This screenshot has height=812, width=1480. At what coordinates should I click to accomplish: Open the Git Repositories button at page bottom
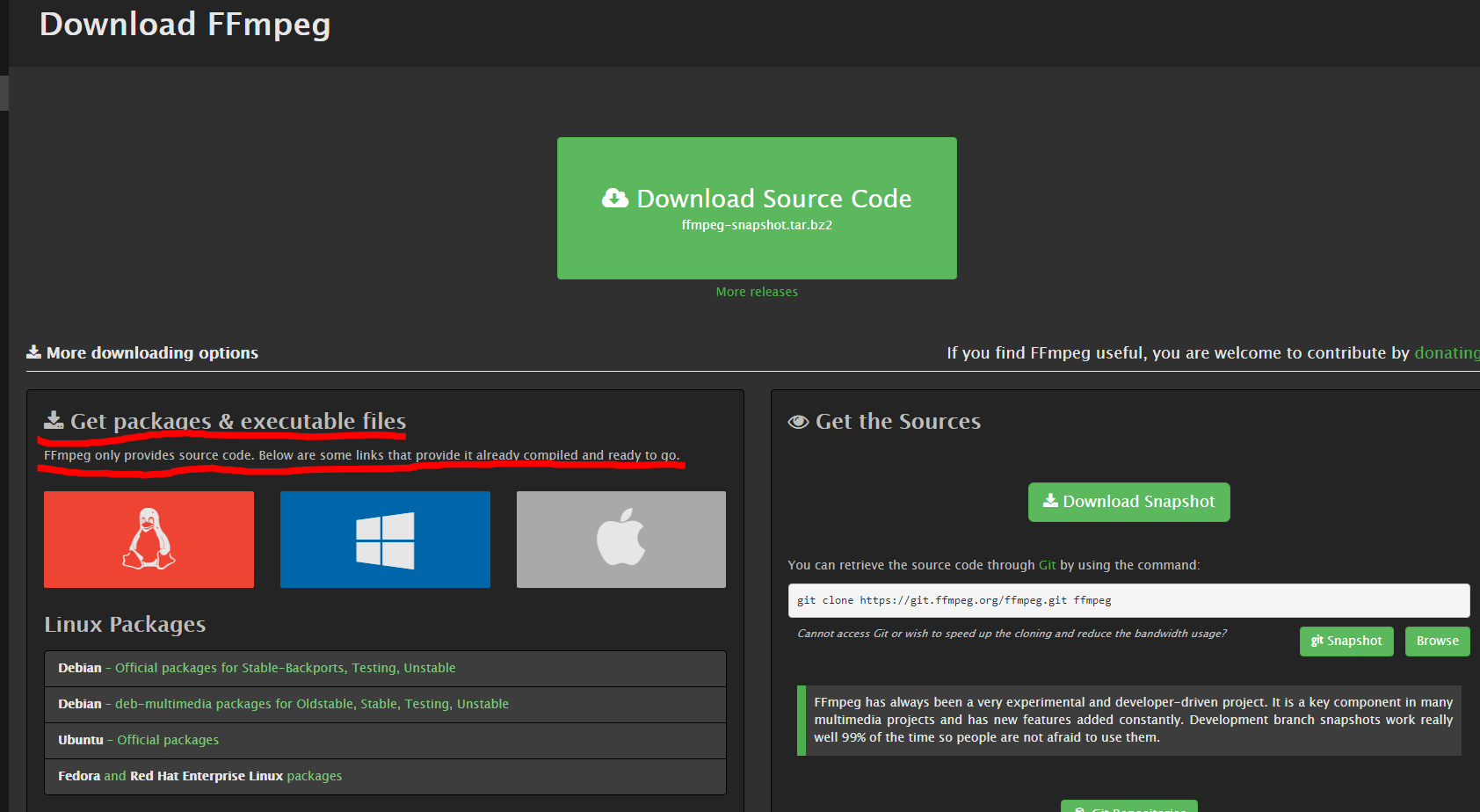(x=1128, y=807)
